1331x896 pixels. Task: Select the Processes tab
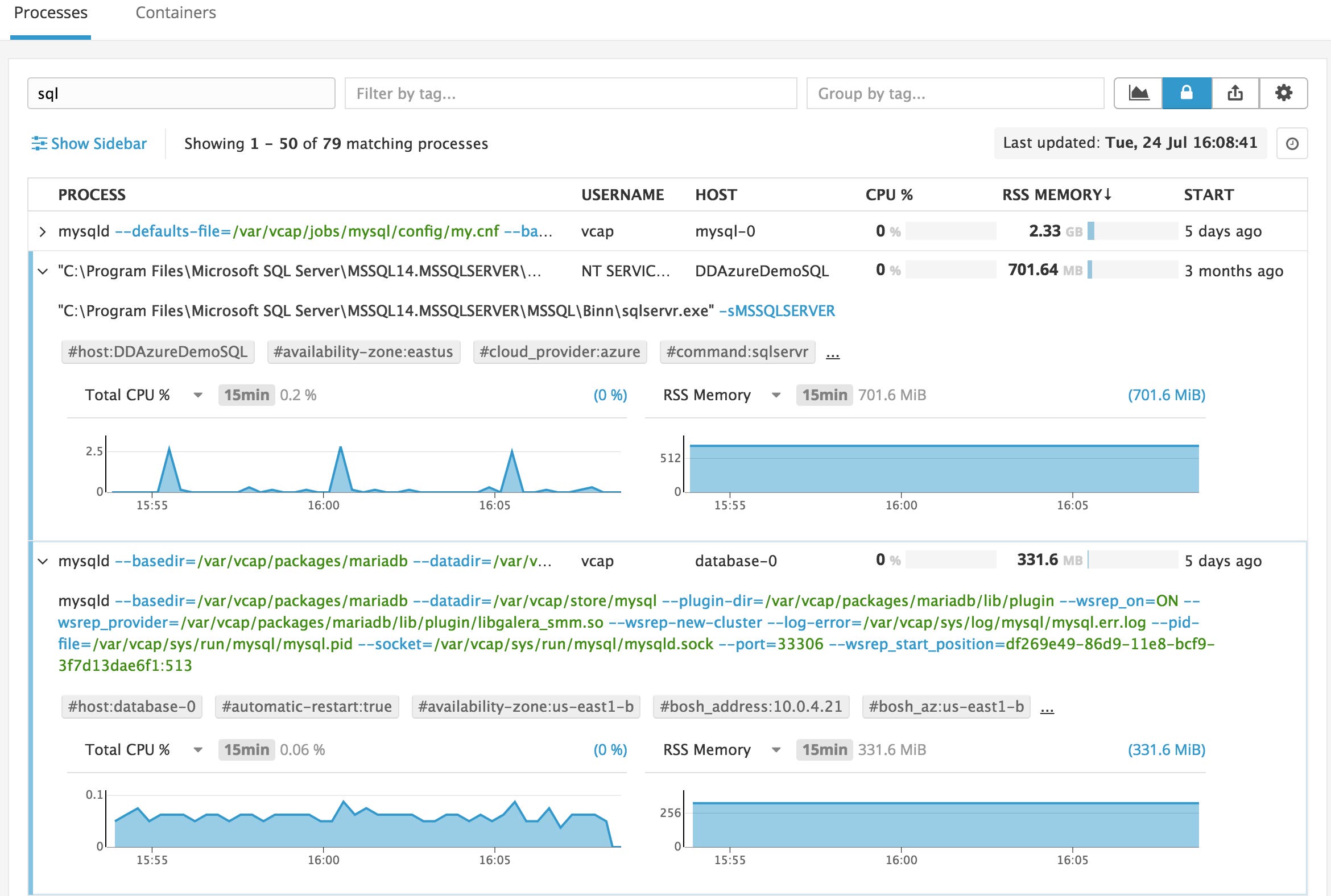coord(50,13)
